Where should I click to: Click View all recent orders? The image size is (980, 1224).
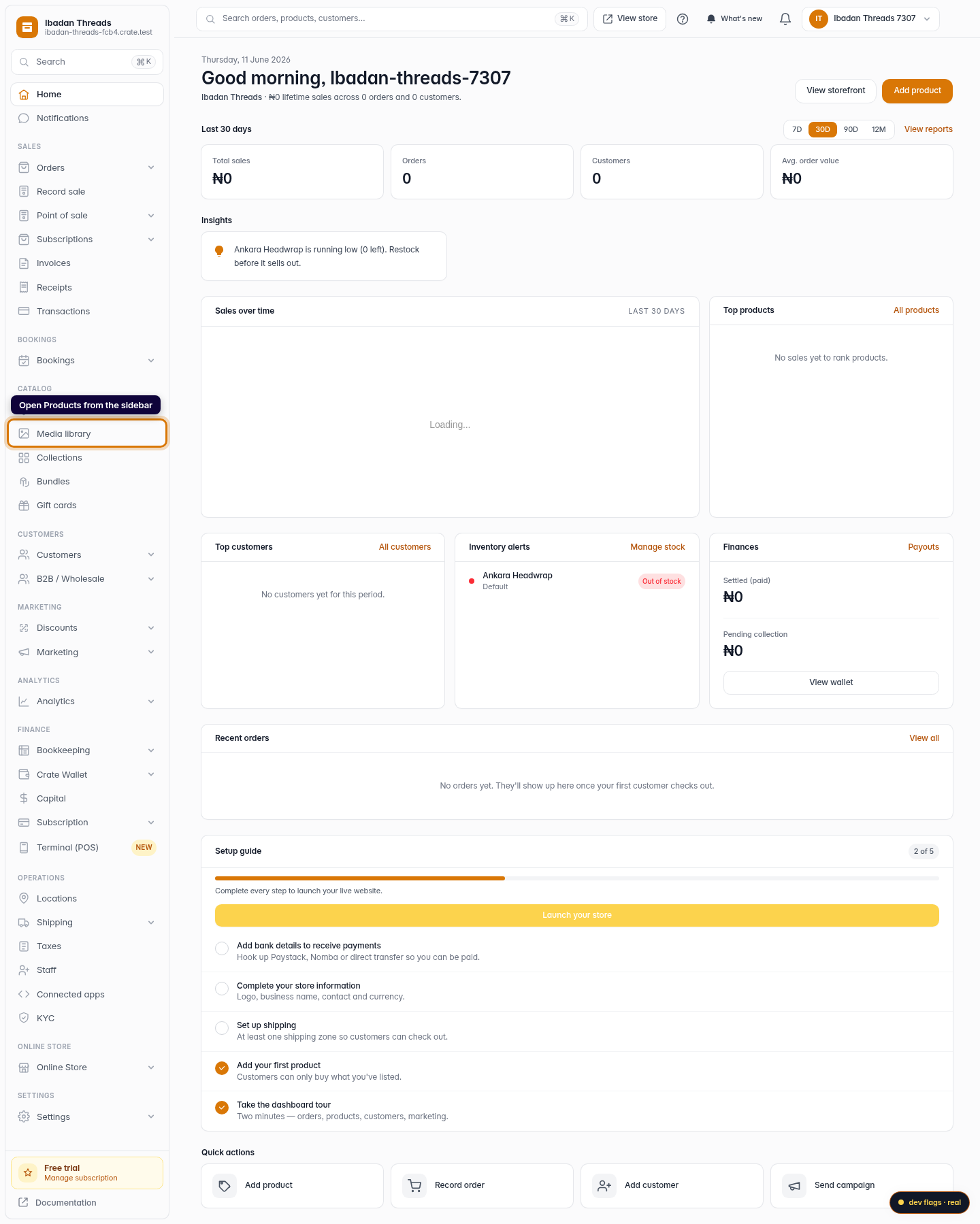coord(924,738)
